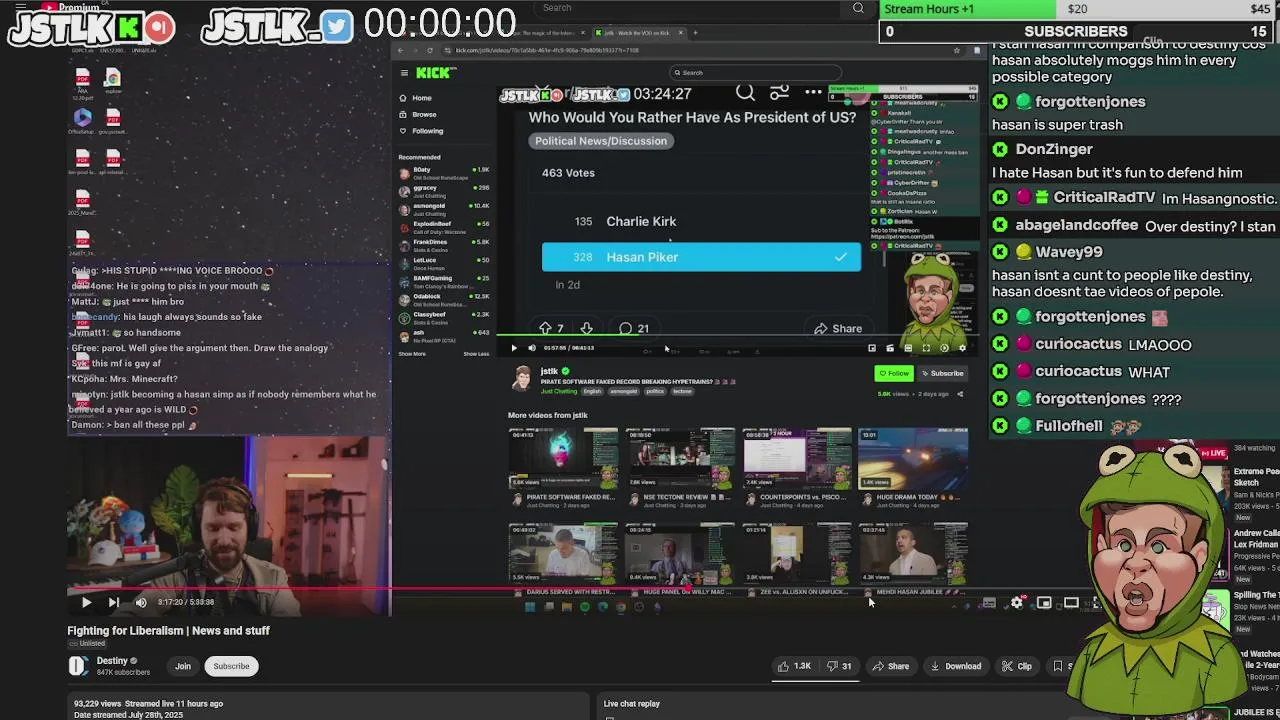Toggle YouTube theater mode
This screenshot has height=720, width=1280.
(1071, 603)
